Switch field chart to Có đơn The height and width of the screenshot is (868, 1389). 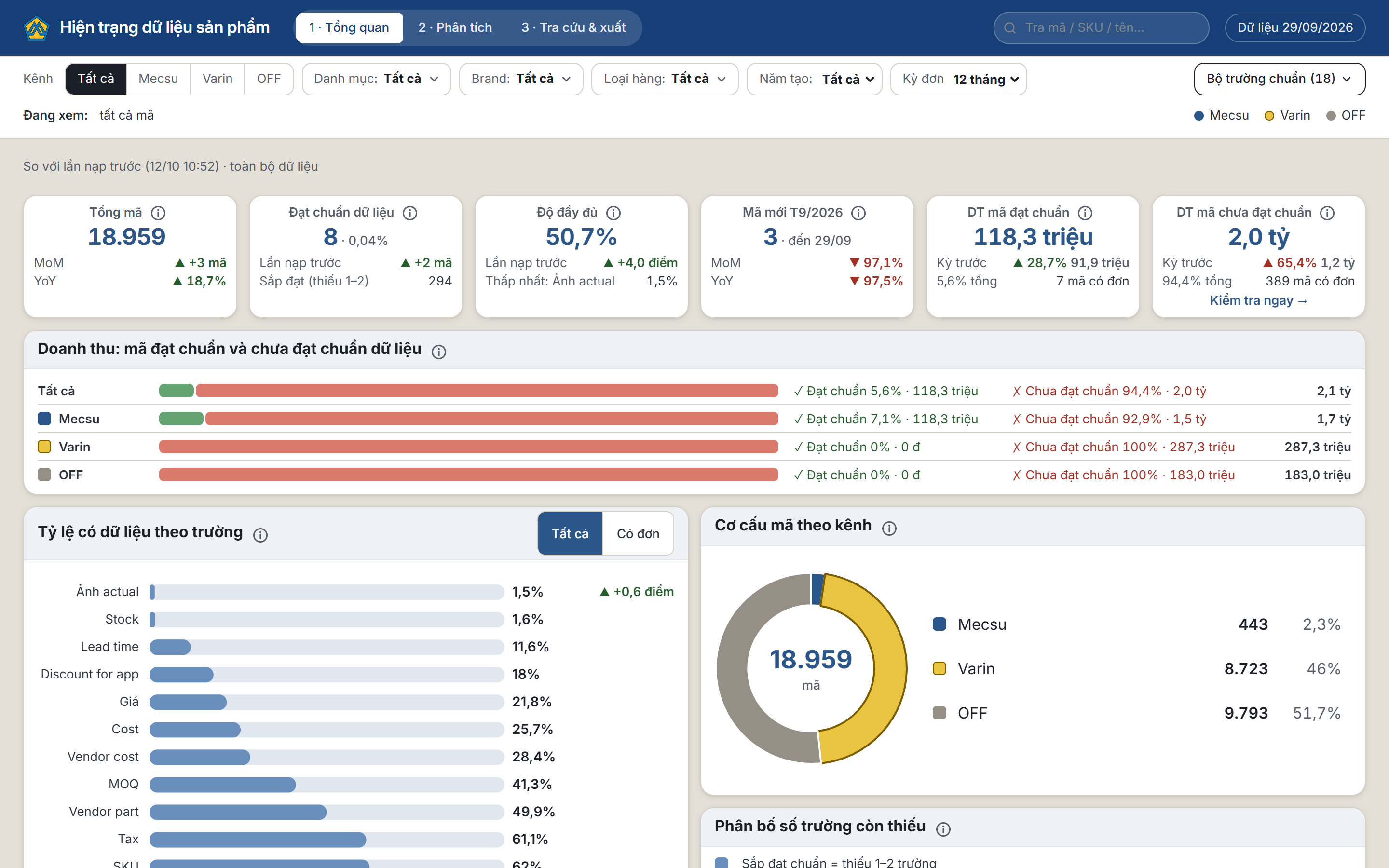click(x=638, y=533)
